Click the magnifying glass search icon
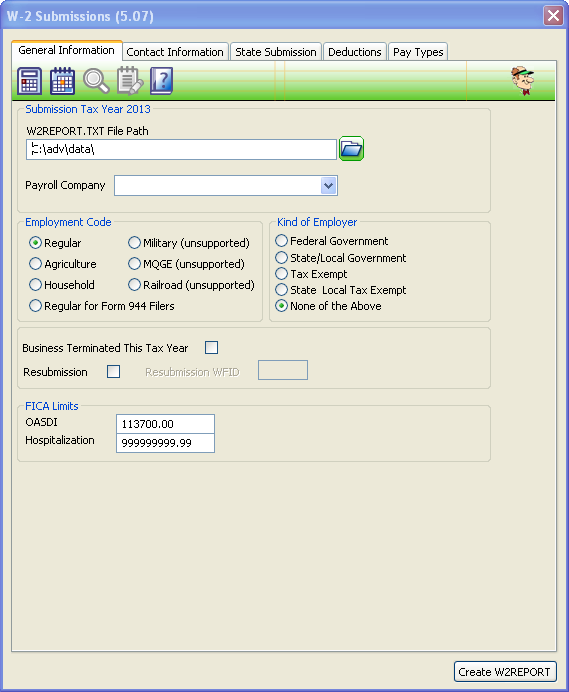The image size is (569, 692). tap(96, 81)
